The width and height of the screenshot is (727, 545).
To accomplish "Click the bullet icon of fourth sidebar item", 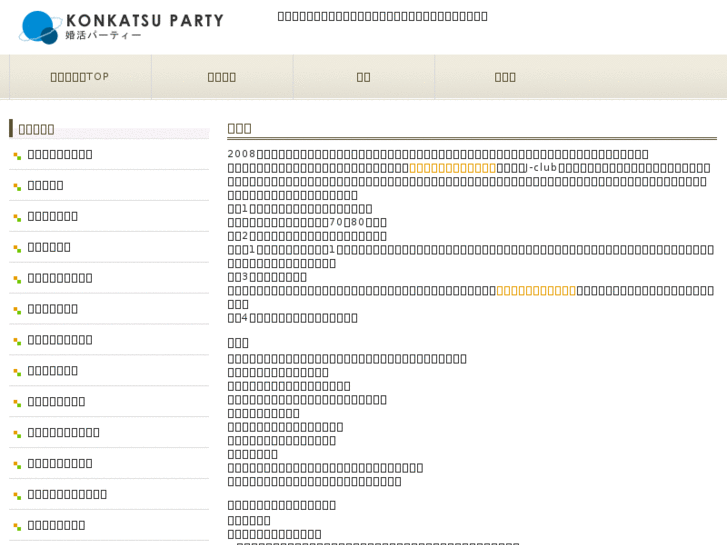I will click(x=17, y=248).
